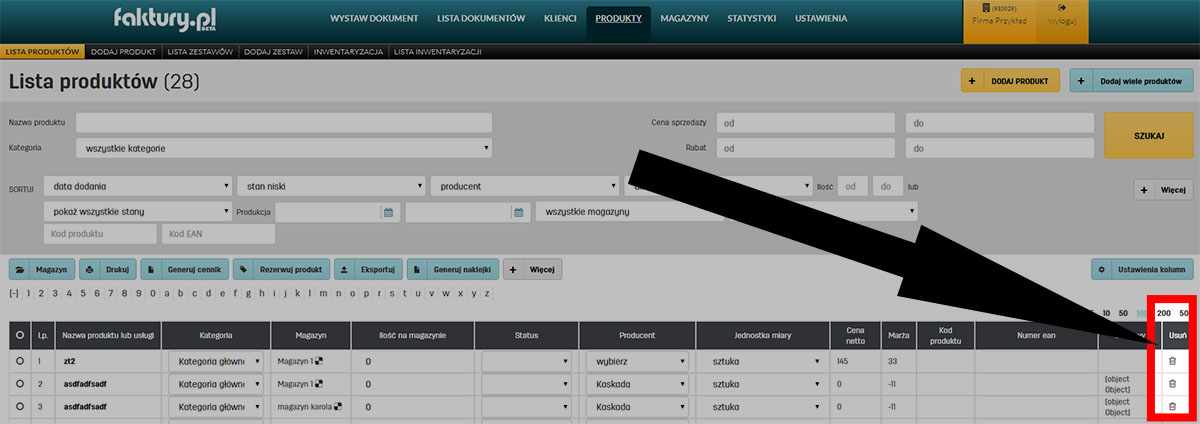Open the first Produkcja calendar picker

(x=388, y=212)
